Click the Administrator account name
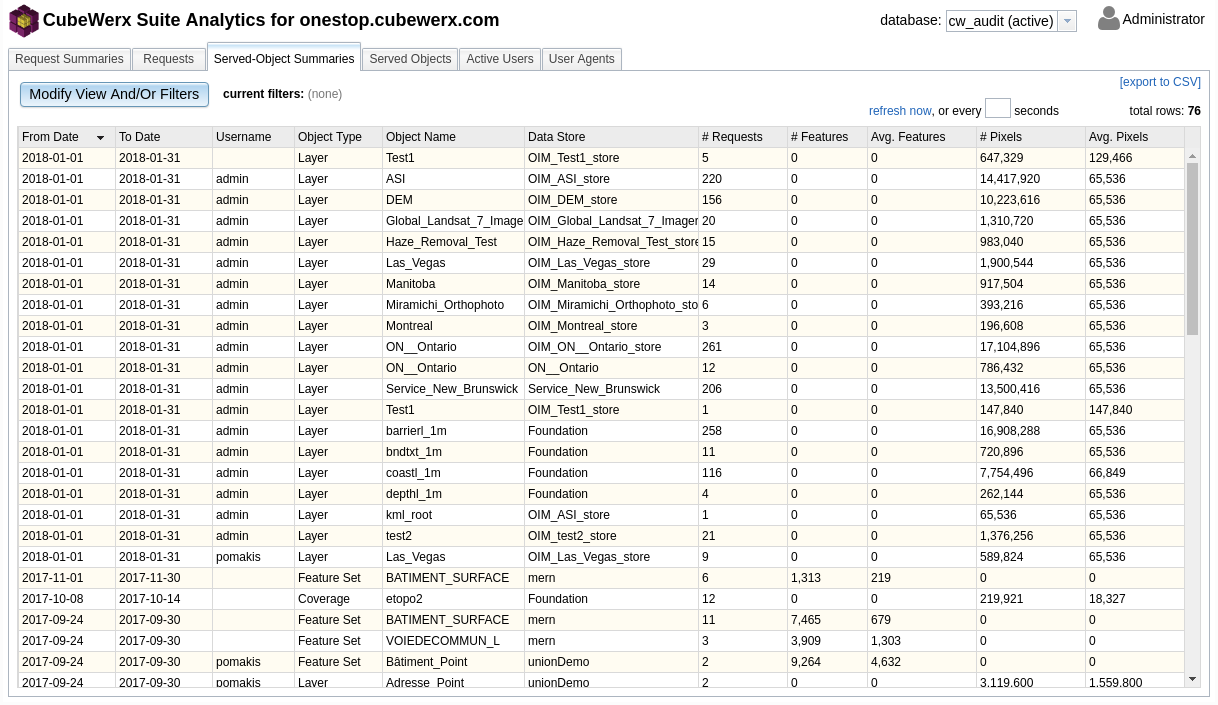Screen dimensions: 1218x705 tap(1163, 19)
